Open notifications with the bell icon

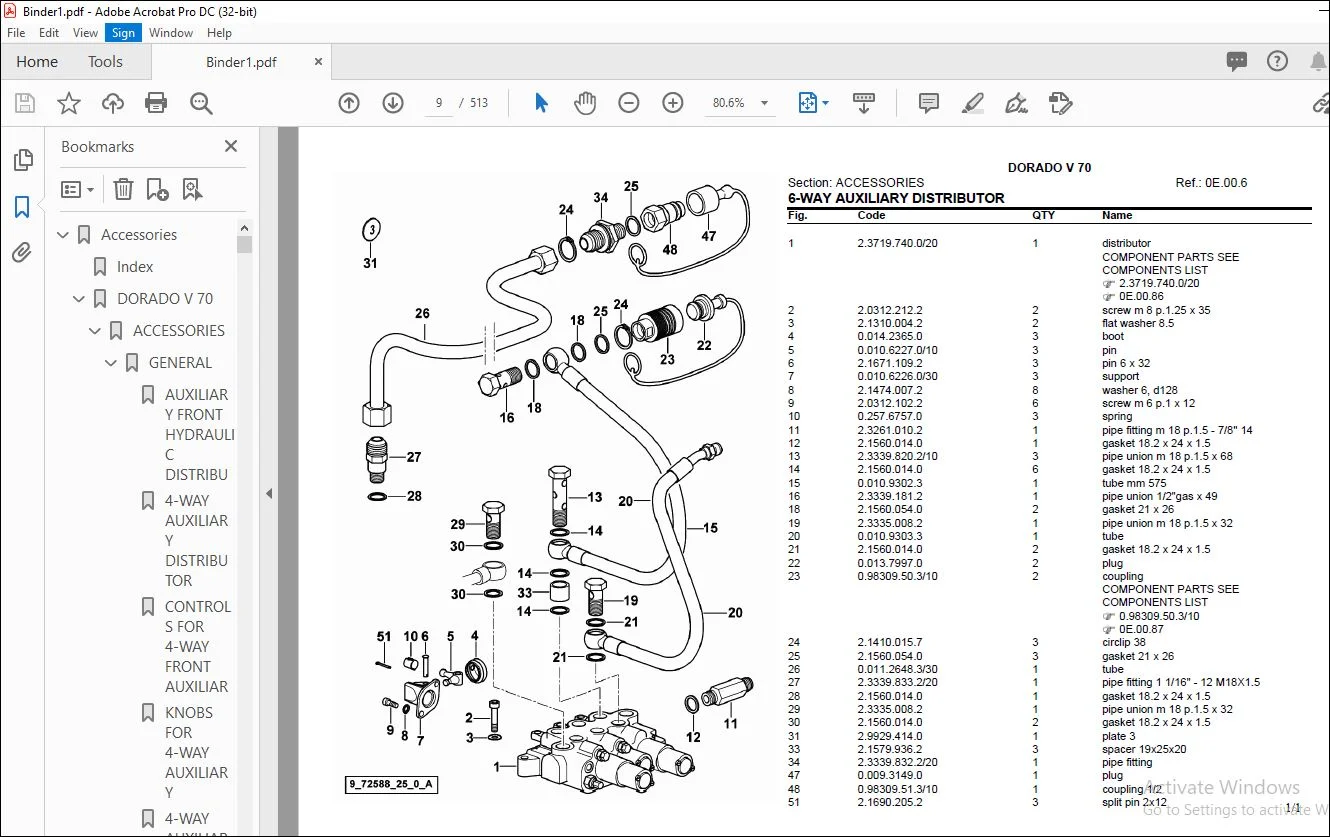click(1318, 62)
